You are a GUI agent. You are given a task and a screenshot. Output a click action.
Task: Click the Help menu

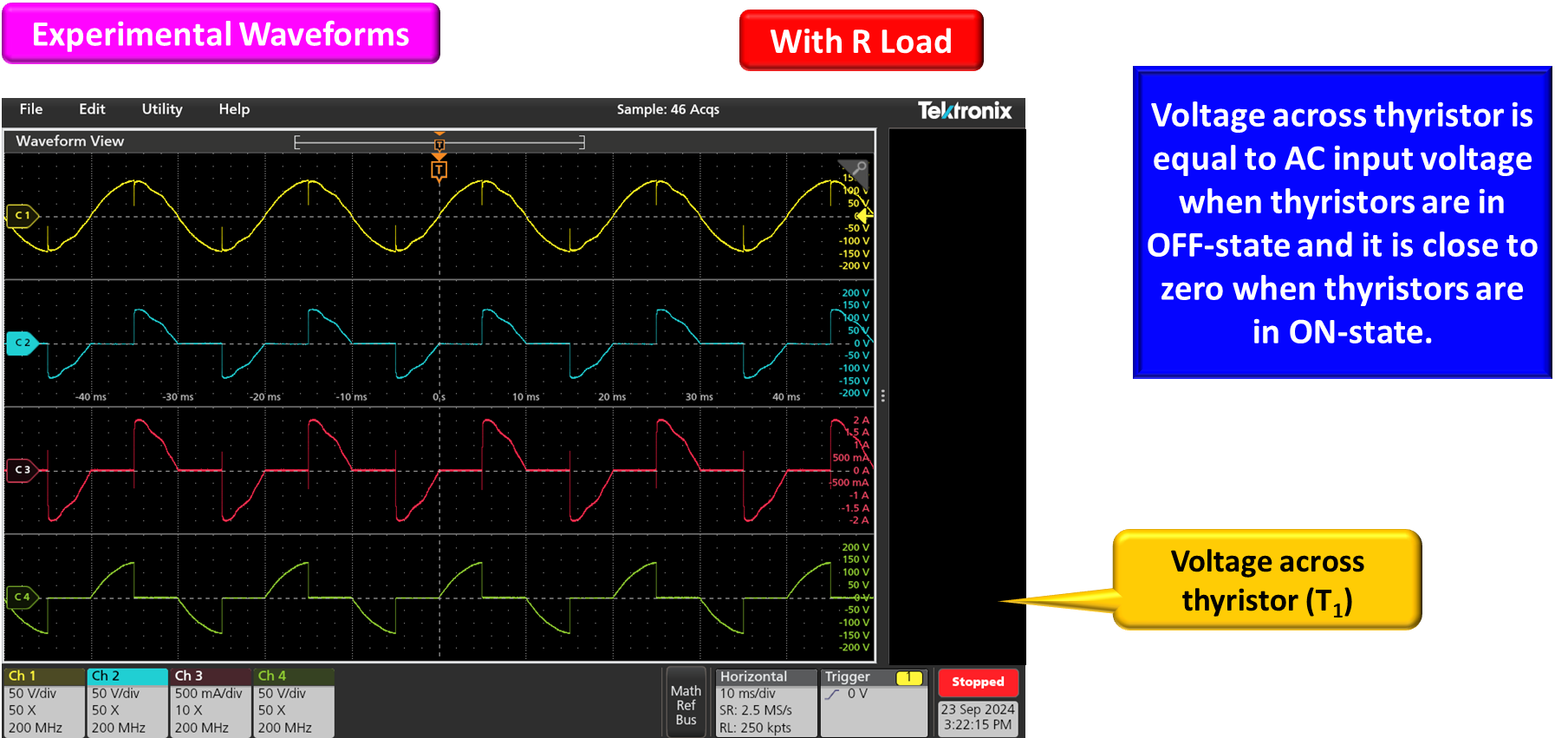(234, 109)
